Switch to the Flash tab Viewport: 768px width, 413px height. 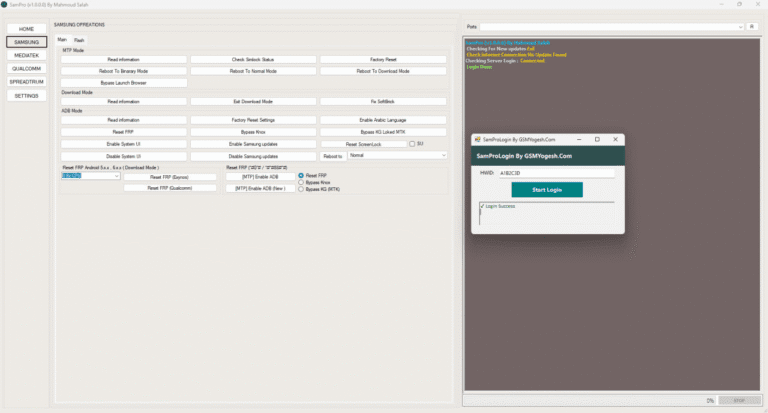pyautogui.click(x=79, y=40)
